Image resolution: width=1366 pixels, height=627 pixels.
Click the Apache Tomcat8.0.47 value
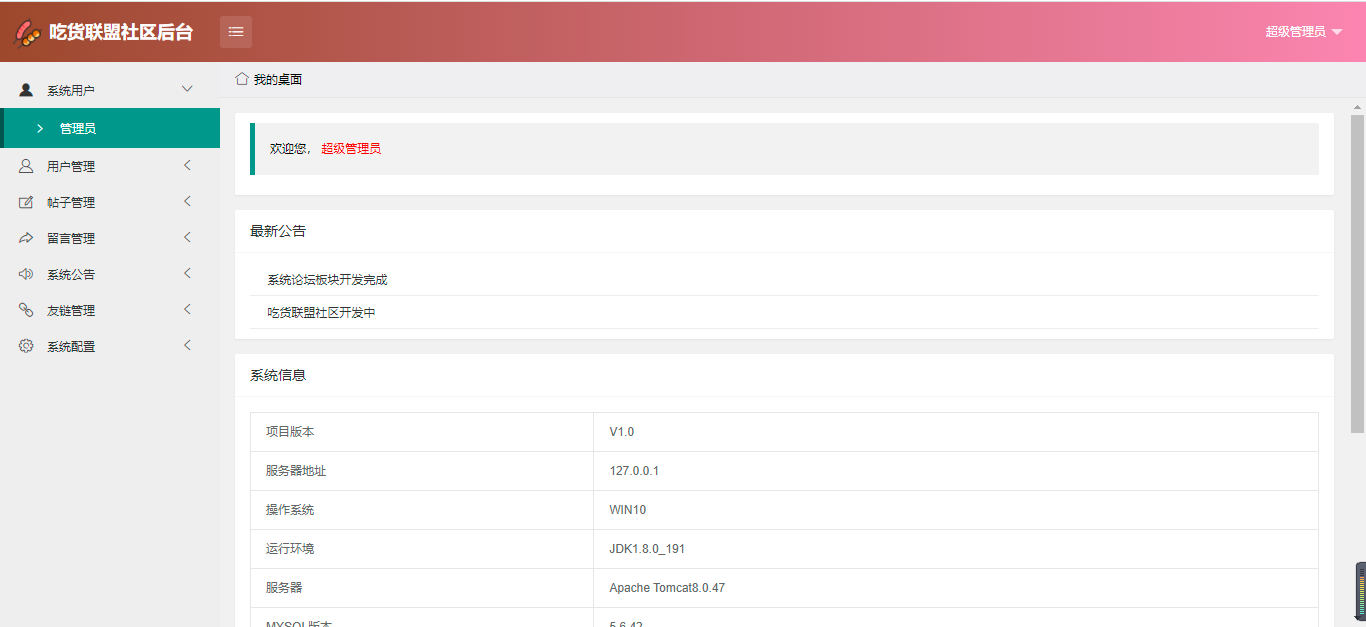click(x=667, y=588)
